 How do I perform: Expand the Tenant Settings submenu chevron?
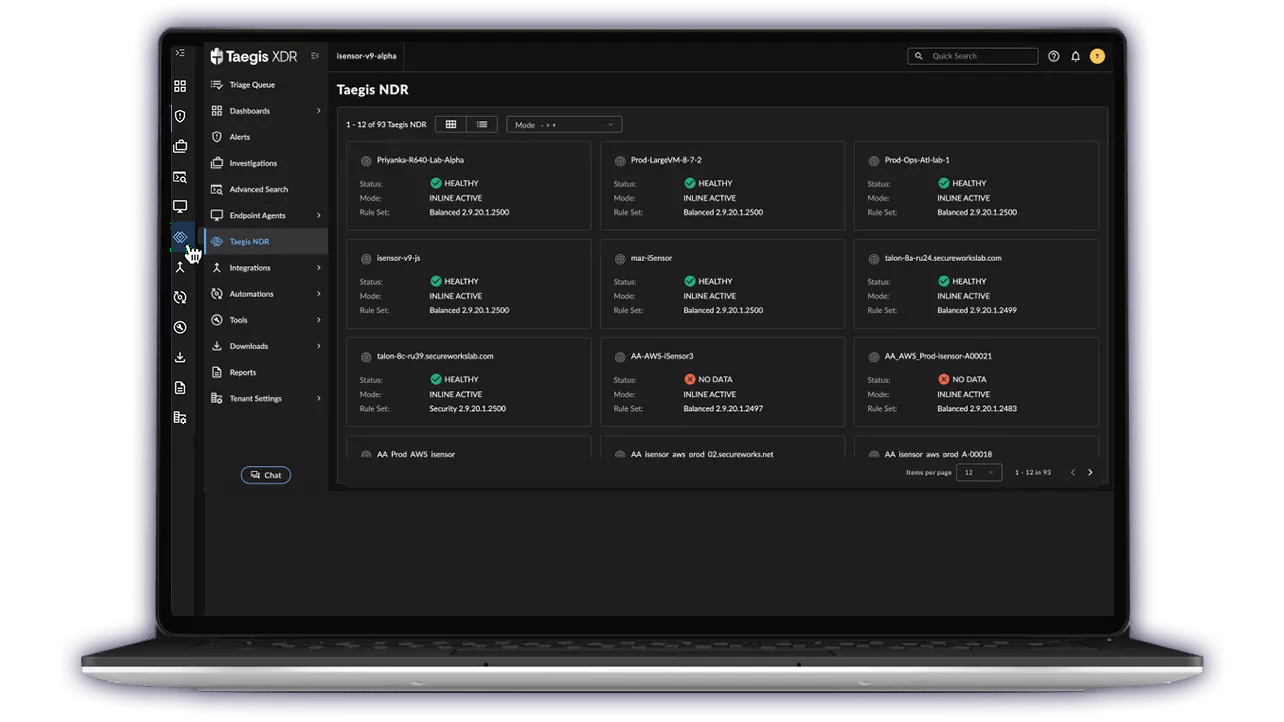click(319, 398)
